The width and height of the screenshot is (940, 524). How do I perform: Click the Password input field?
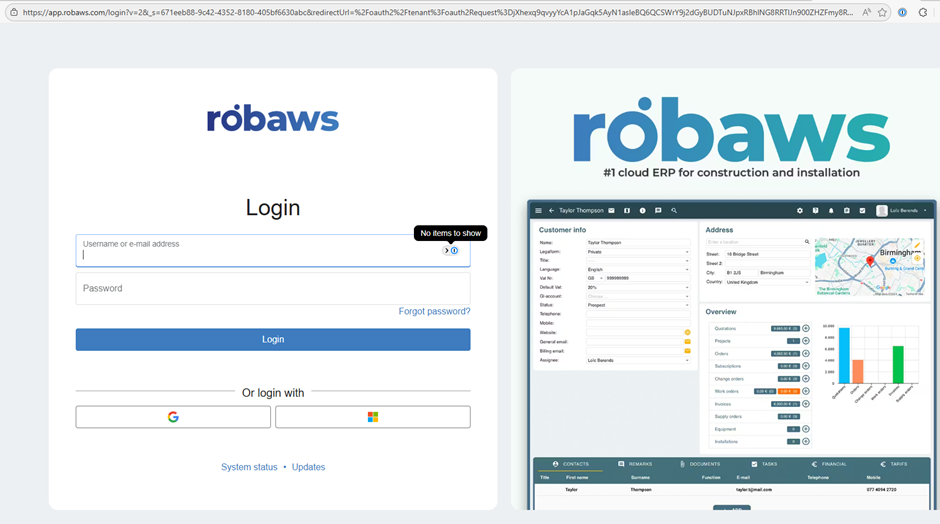coord(273,288)
